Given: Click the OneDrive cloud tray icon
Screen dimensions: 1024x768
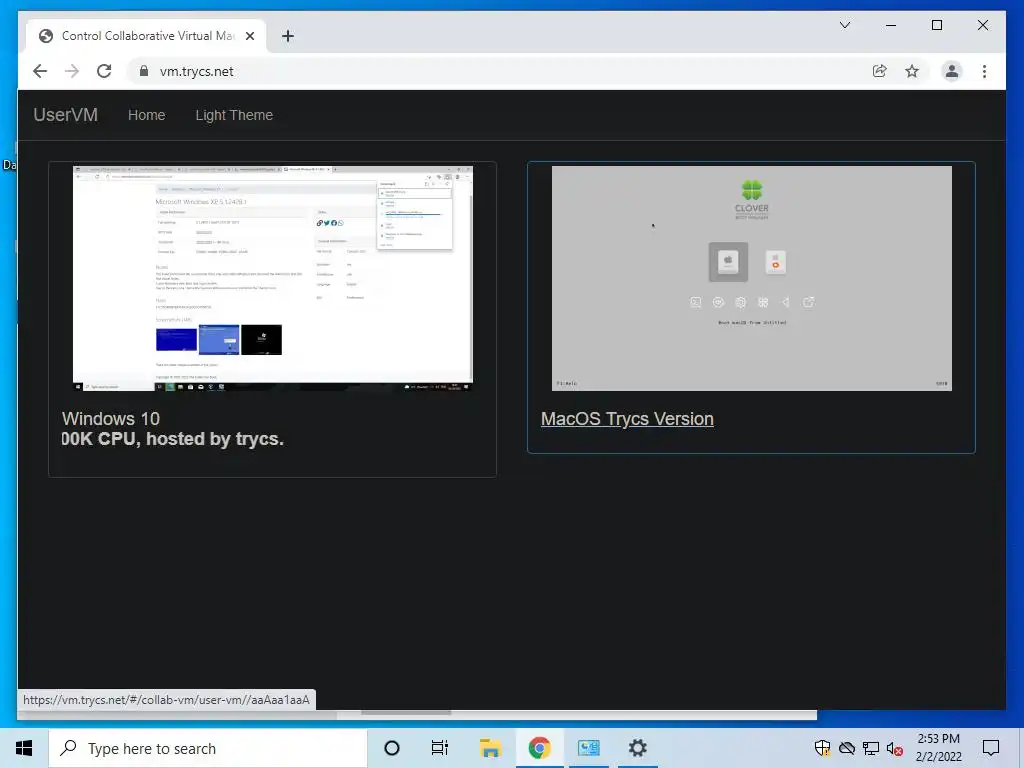Looking at the screenshot, I should [846, 748].
